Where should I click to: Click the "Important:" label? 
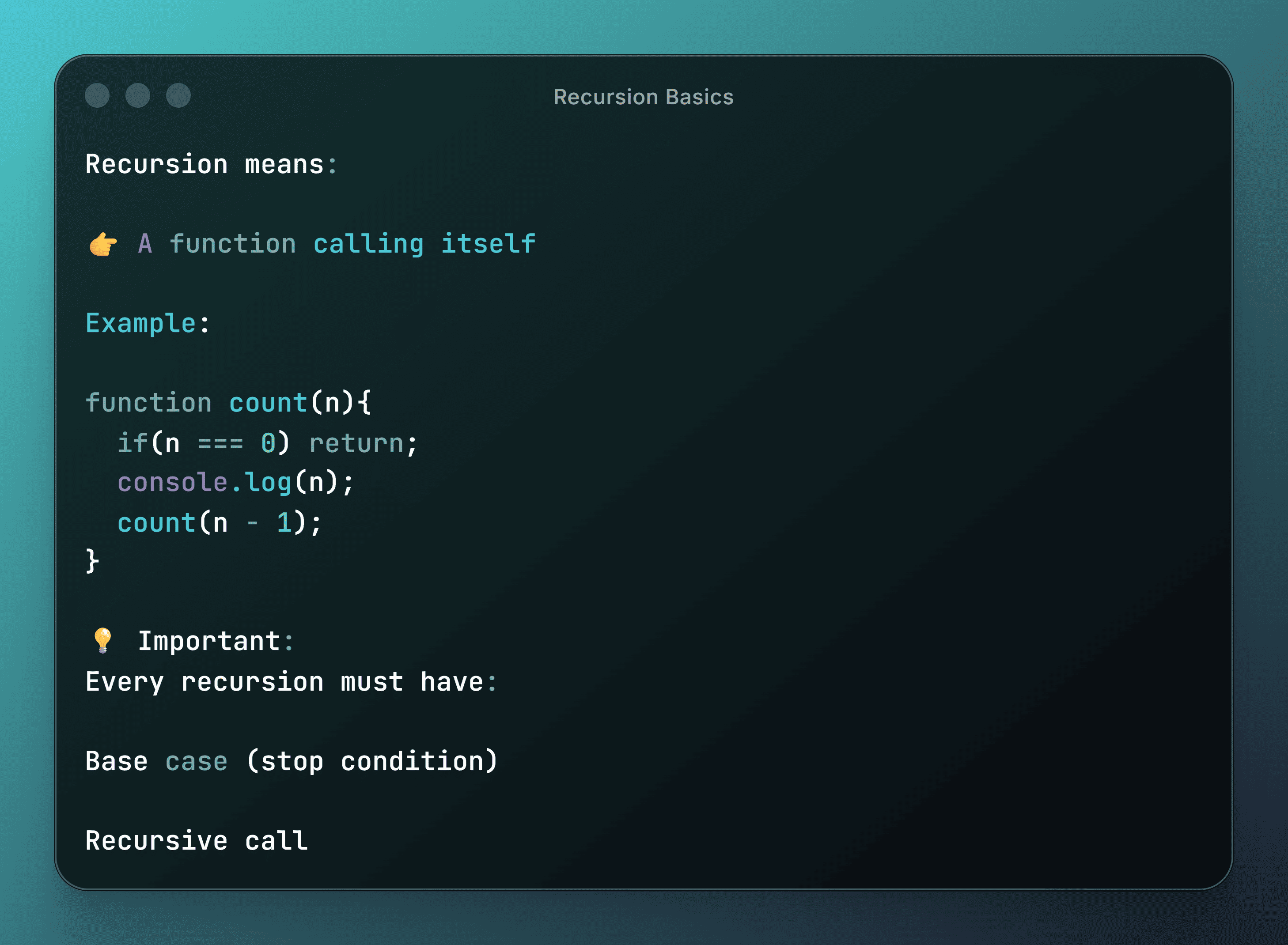point(216,641)
